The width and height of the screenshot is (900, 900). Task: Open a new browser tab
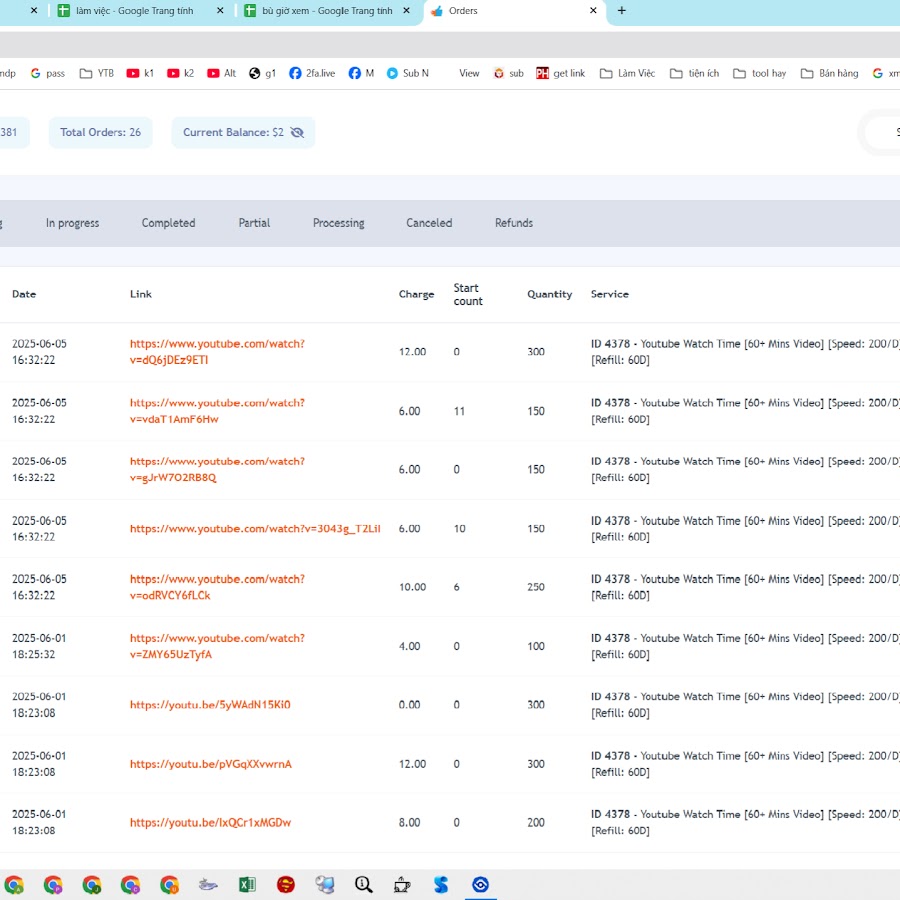pyautogui.click(x=622, y=11)
